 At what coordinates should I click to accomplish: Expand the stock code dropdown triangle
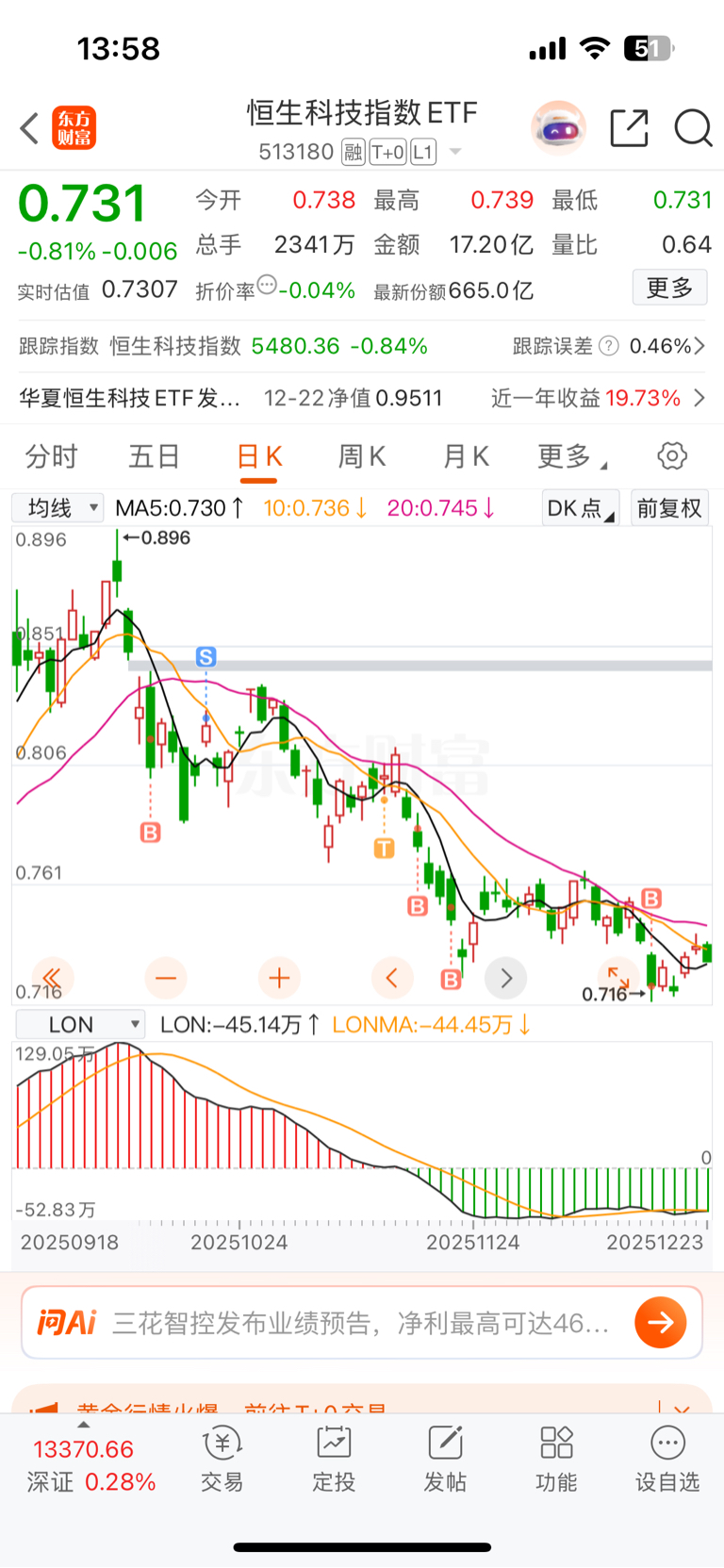[455, 152]
